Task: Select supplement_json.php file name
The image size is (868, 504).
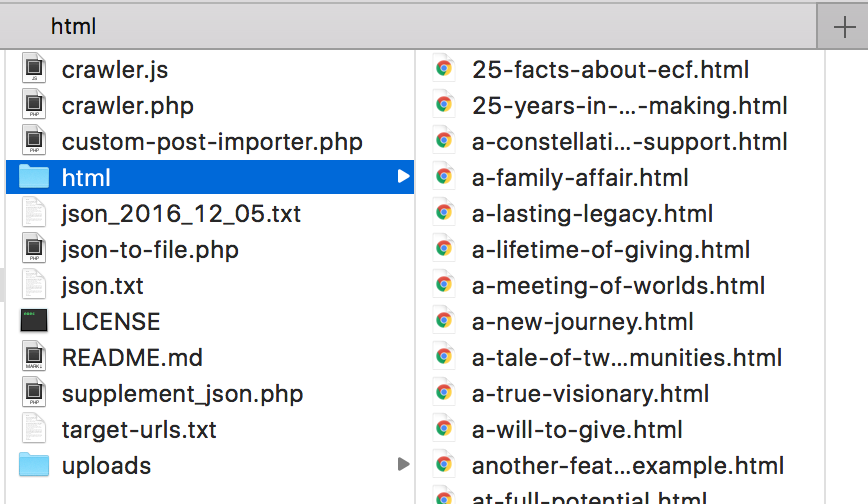Action: coord(182,394)
